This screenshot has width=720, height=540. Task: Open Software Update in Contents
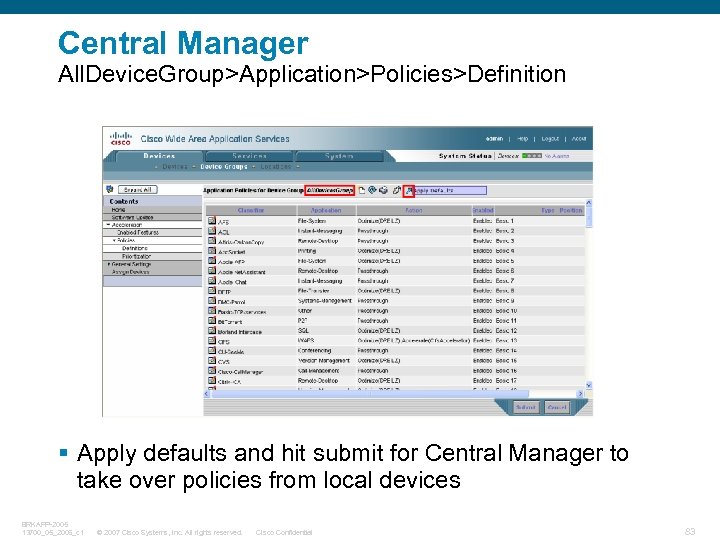[132, 217]
